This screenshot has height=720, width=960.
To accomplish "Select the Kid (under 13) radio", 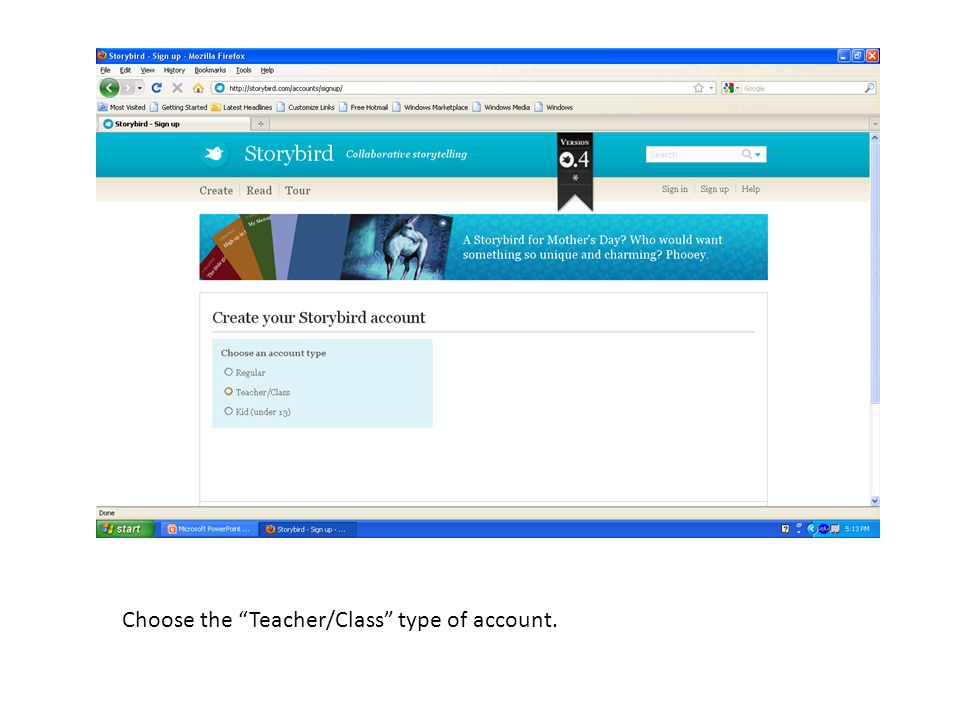I will click(228, 411).
